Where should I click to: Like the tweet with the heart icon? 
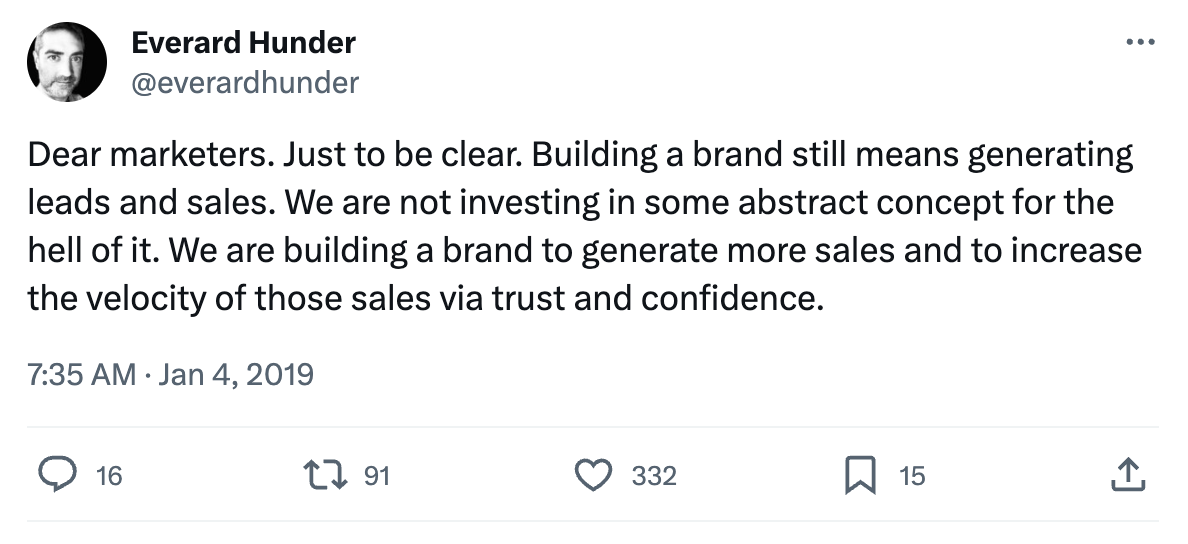coord(597,475)
